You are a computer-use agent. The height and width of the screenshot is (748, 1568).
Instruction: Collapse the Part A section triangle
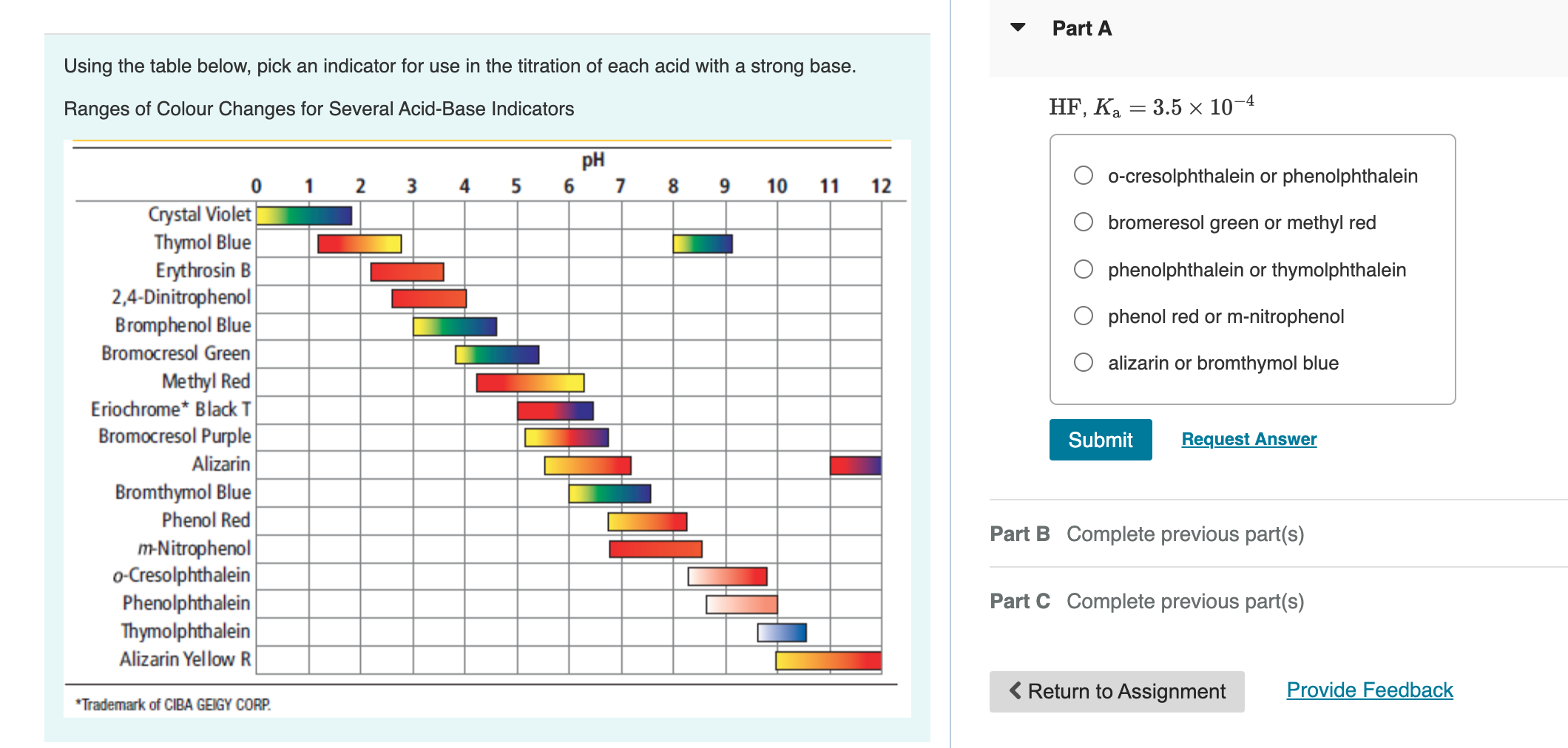click(x=1018, y=27)
